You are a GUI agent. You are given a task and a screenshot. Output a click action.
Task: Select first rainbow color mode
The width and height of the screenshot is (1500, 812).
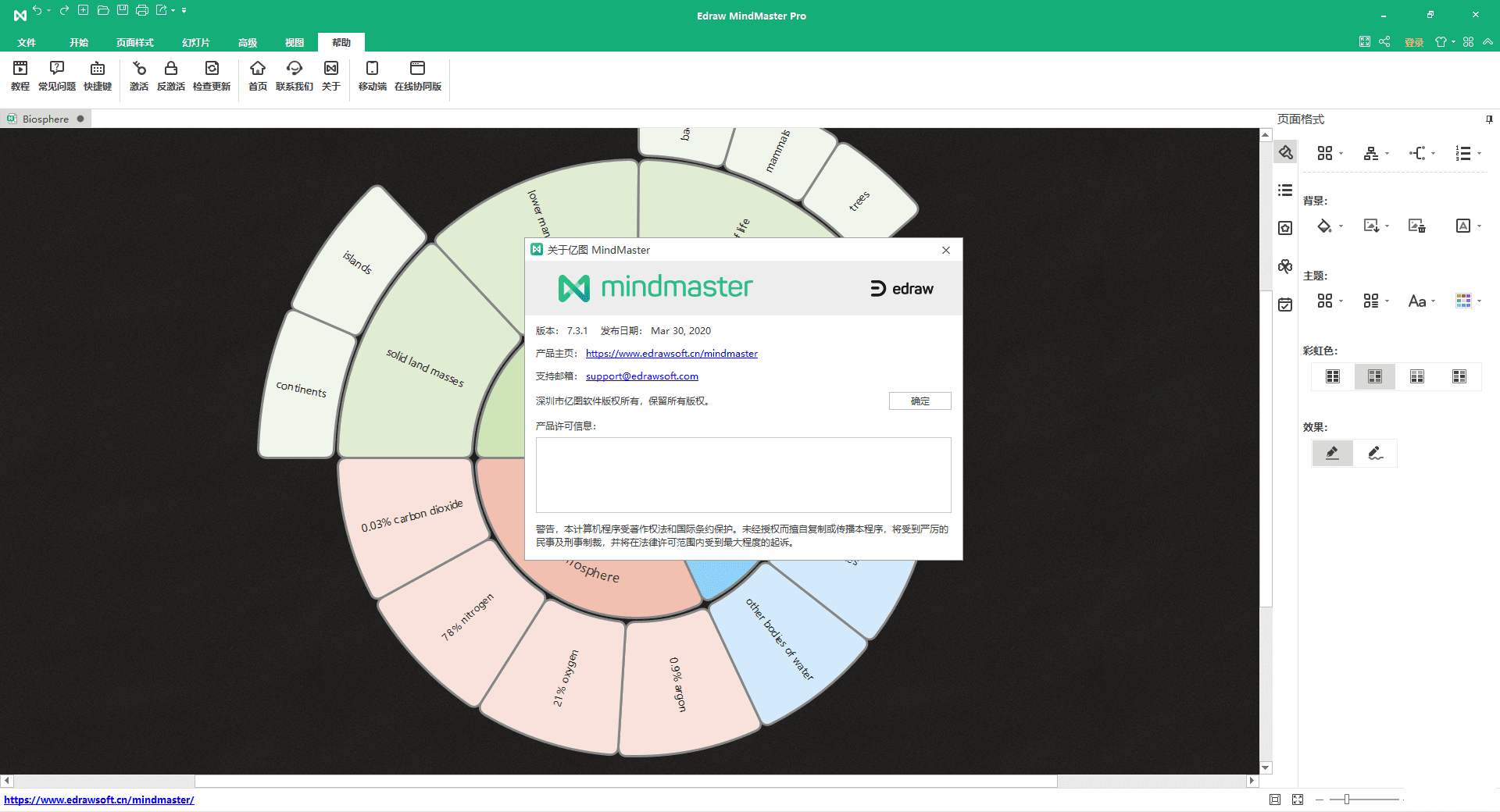[1333, 376]
